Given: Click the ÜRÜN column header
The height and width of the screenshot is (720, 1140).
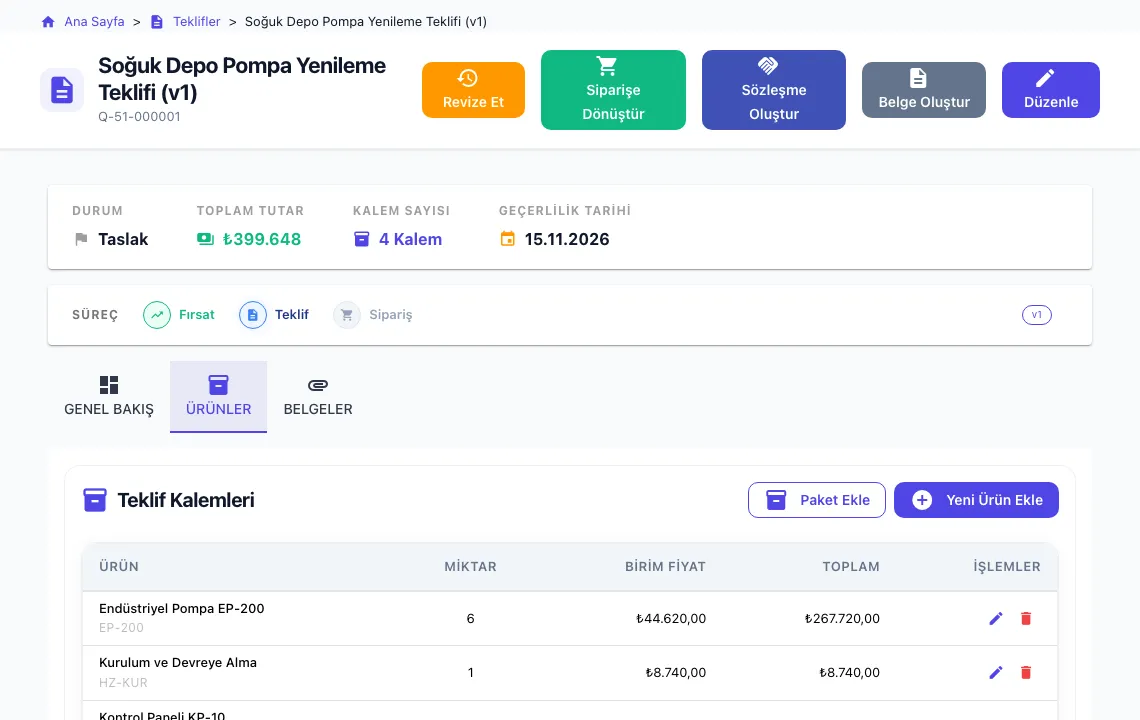Looking at the screenshot, I should click(x=119, y=567).
